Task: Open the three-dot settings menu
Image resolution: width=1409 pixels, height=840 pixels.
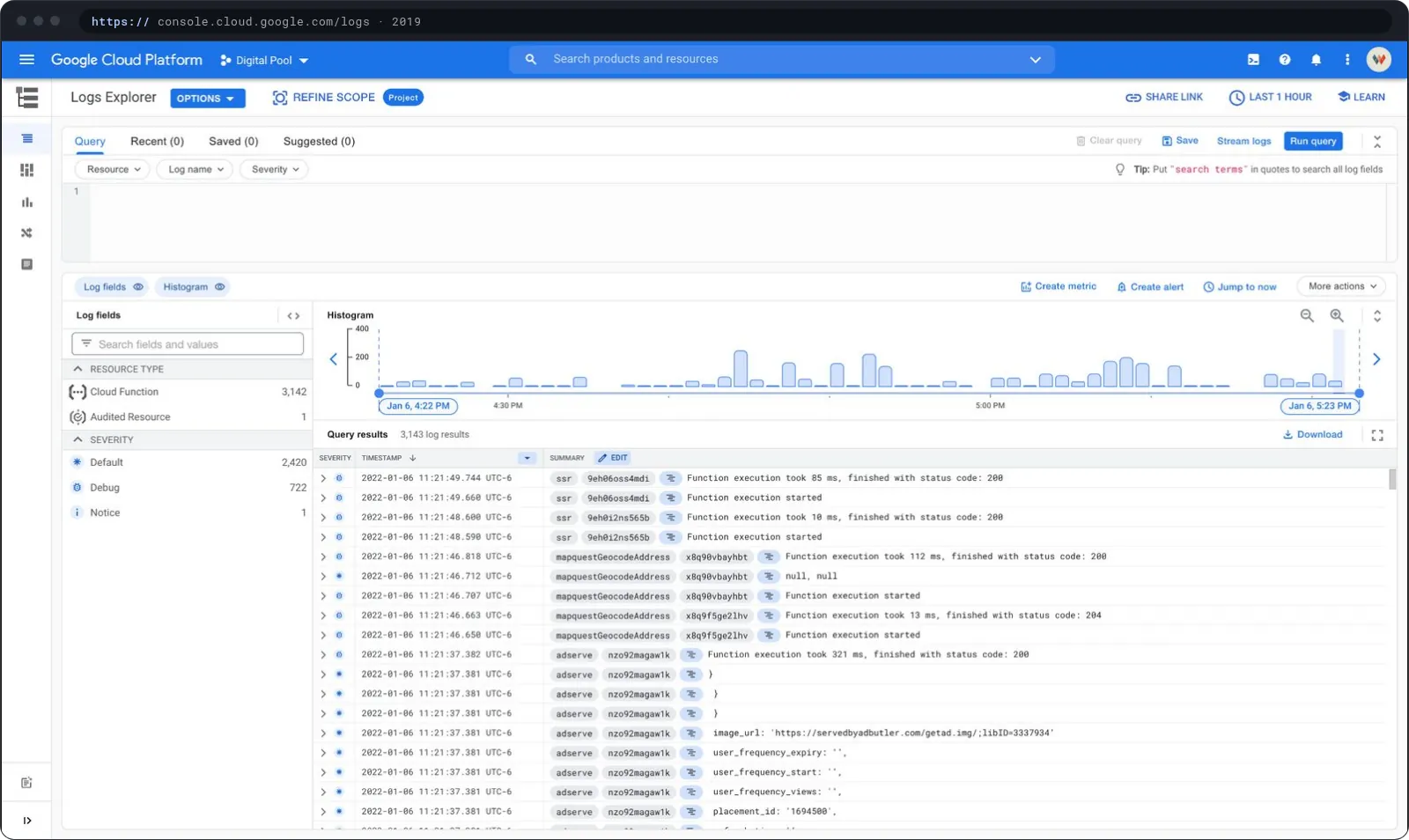Action: 1346,60
